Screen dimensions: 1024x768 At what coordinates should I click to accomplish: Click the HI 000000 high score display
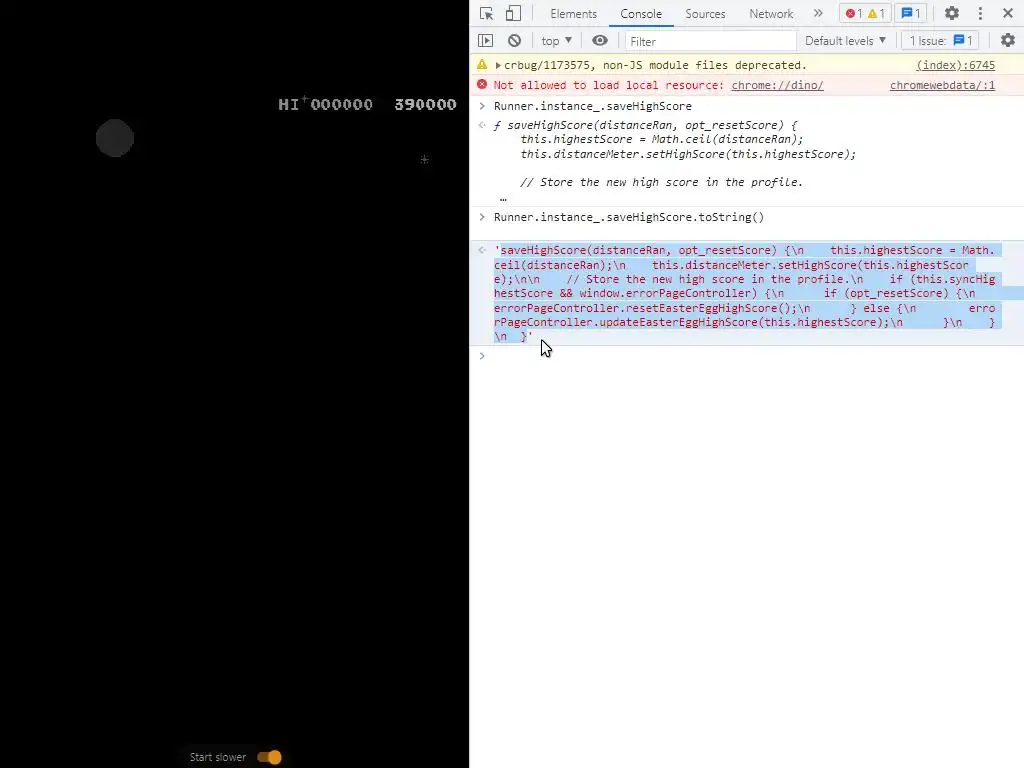(325, 104)
